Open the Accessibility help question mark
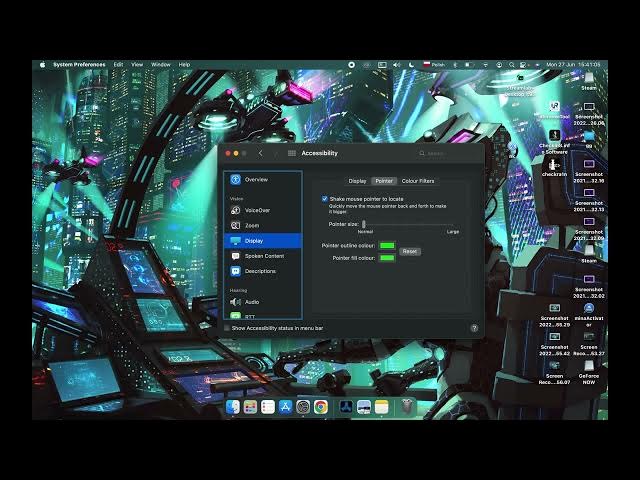The image size is (640, 480). 474,328
